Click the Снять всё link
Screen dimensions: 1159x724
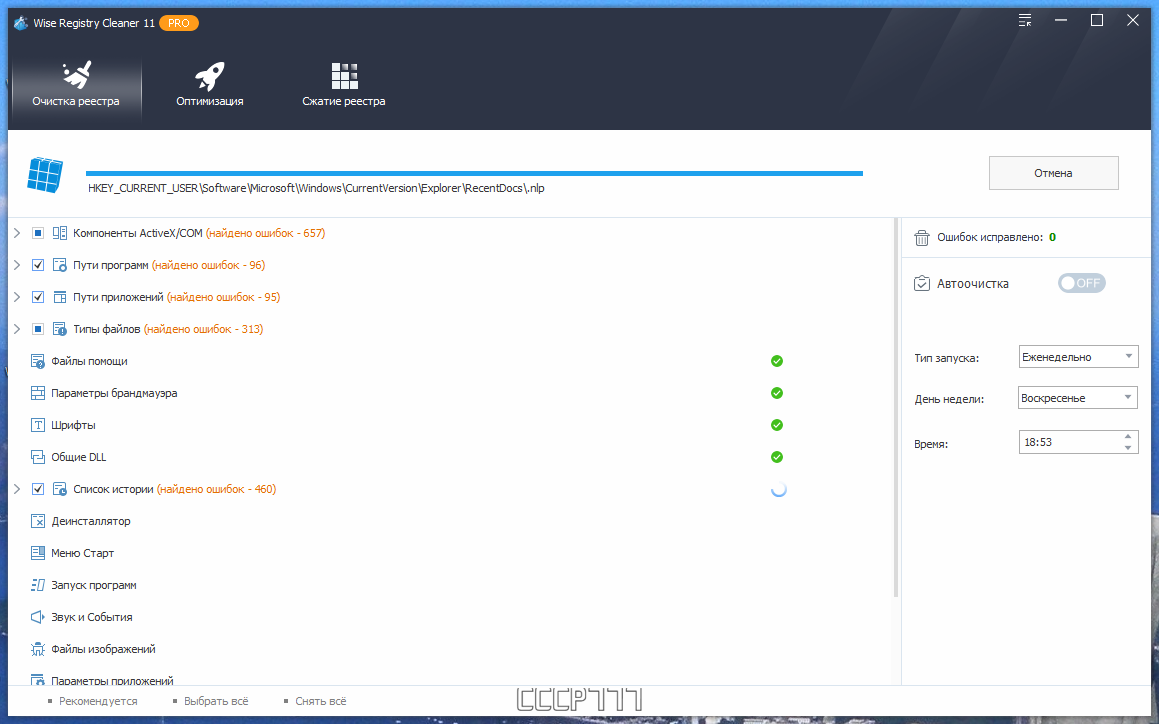321,701
